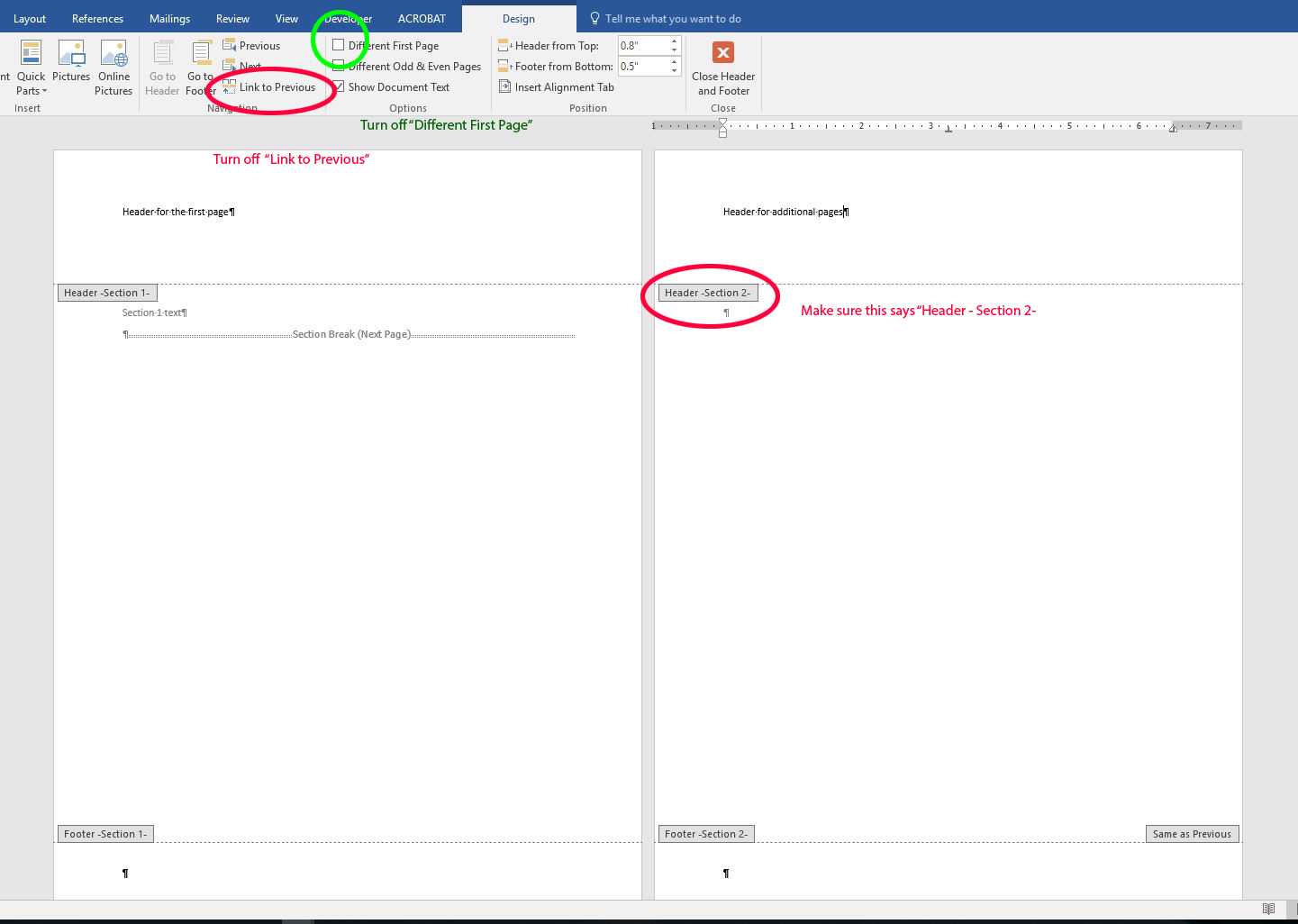The height and width of the screenshot is (924, 1298).
Task: Open the Quick Parts gallery
Action: [x=31, y=68]
